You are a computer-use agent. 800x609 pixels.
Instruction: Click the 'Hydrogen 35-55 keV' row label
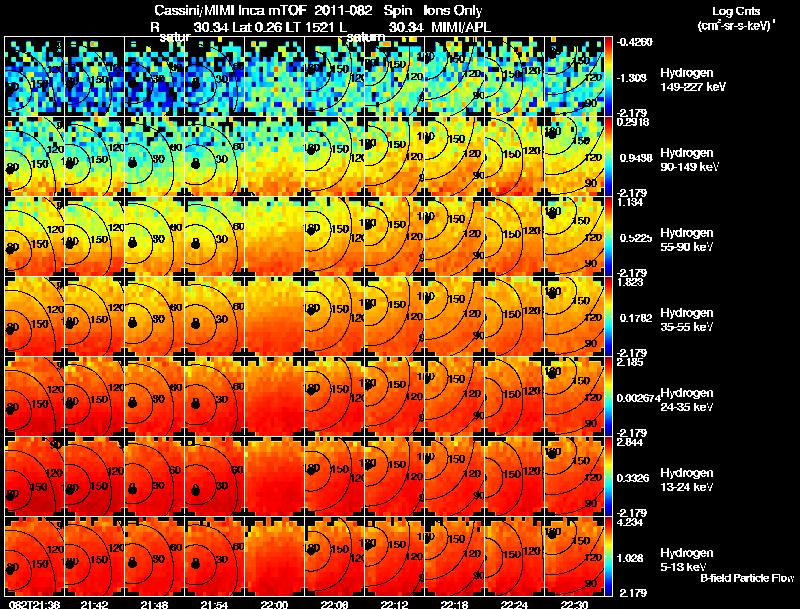687,320
